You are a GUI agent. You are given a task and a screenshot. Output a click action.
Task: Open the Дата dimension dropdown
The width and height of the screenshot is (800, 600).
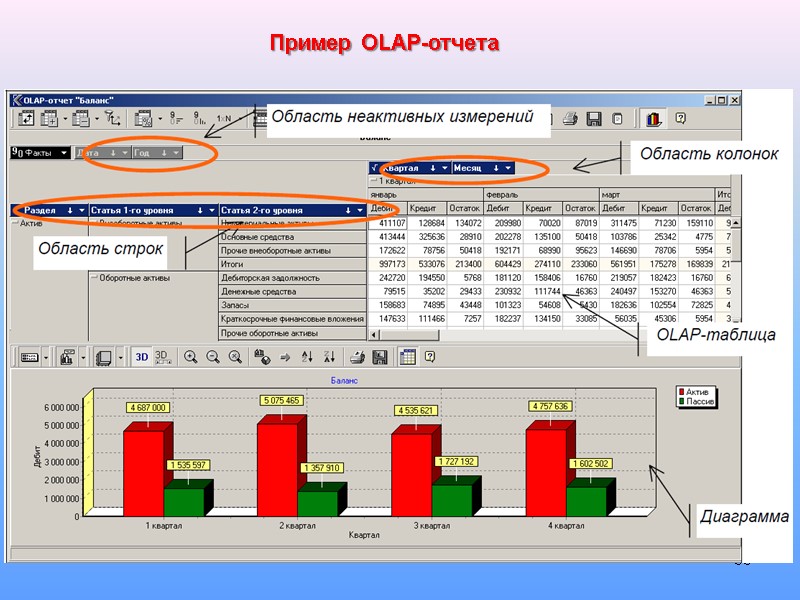click(x=125, y=152)
